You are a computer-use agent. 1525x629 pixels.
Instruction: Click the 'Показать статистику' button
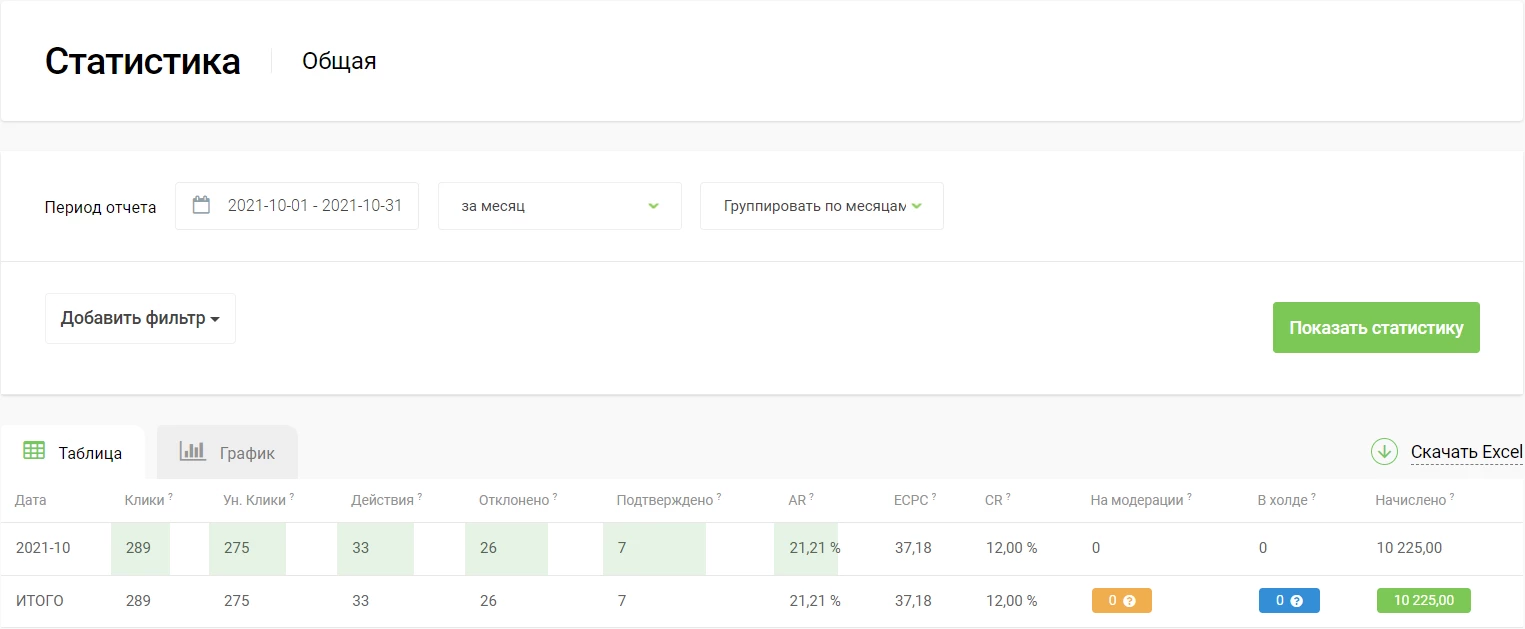1376,328
